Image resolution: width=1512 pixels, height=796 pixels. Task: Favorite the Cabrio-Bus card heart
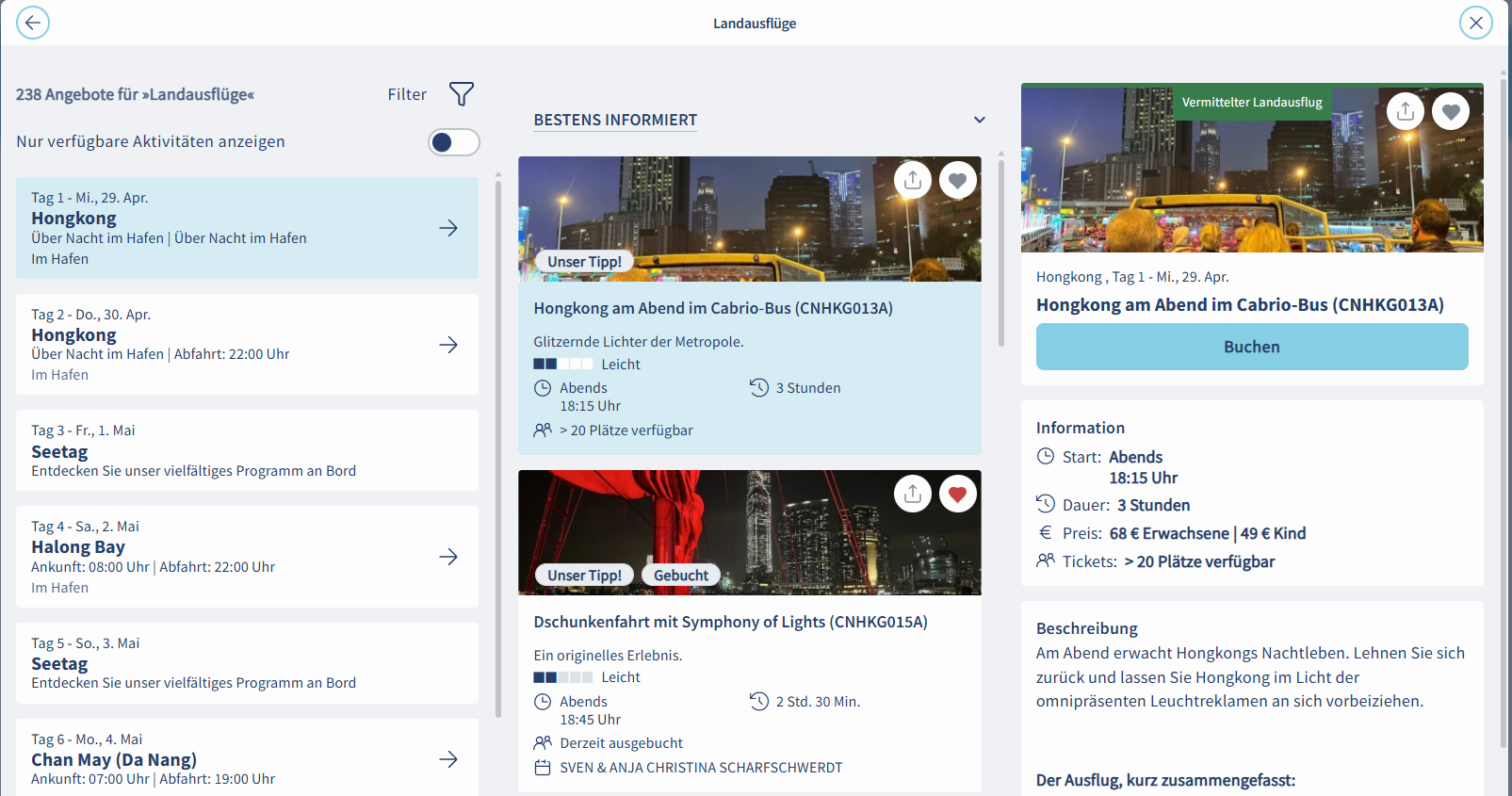957,180
